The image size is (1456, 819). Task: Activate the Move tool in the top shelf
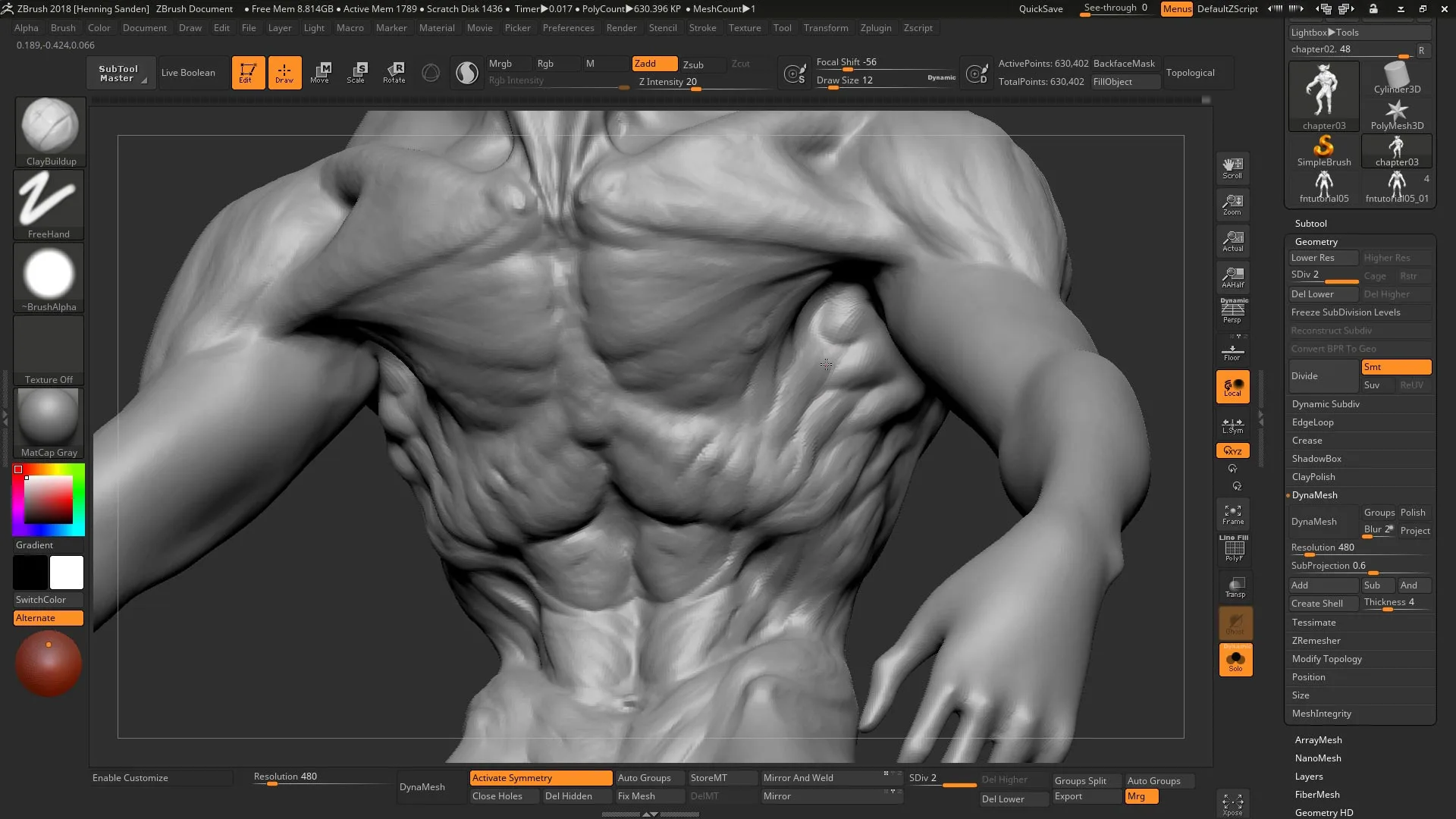(321, 72)
